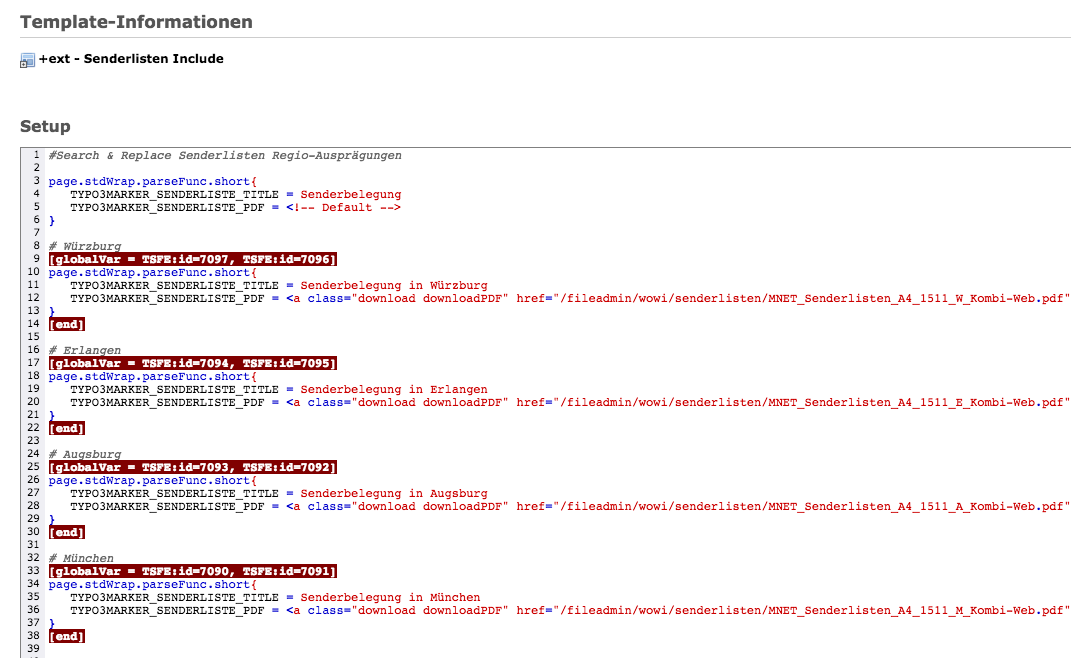Click the '# Augsburg' comment line
1071x658 pixels.
tap(85, 454)
